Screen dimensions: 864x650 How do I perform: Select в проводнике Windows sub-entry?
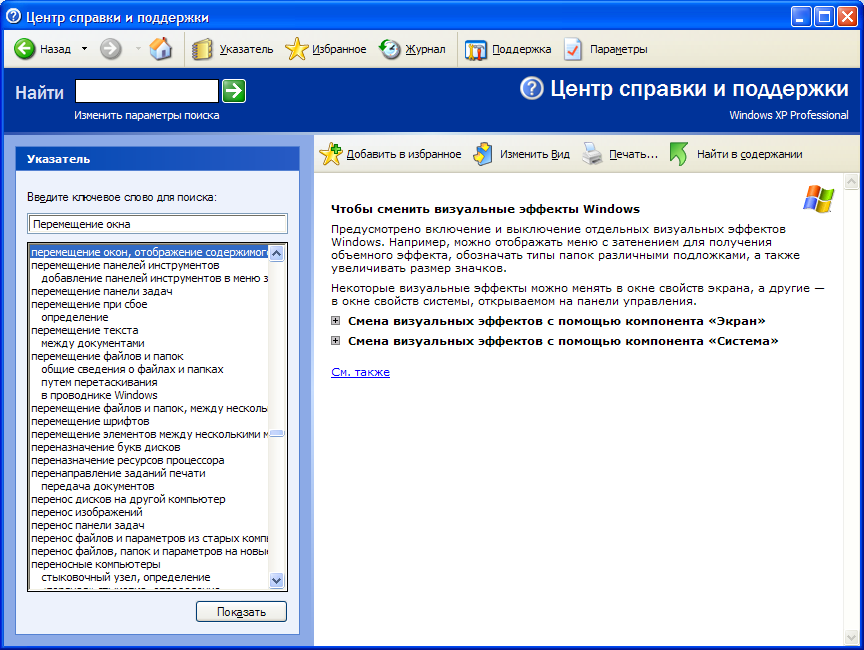click(x=99, y=395)
